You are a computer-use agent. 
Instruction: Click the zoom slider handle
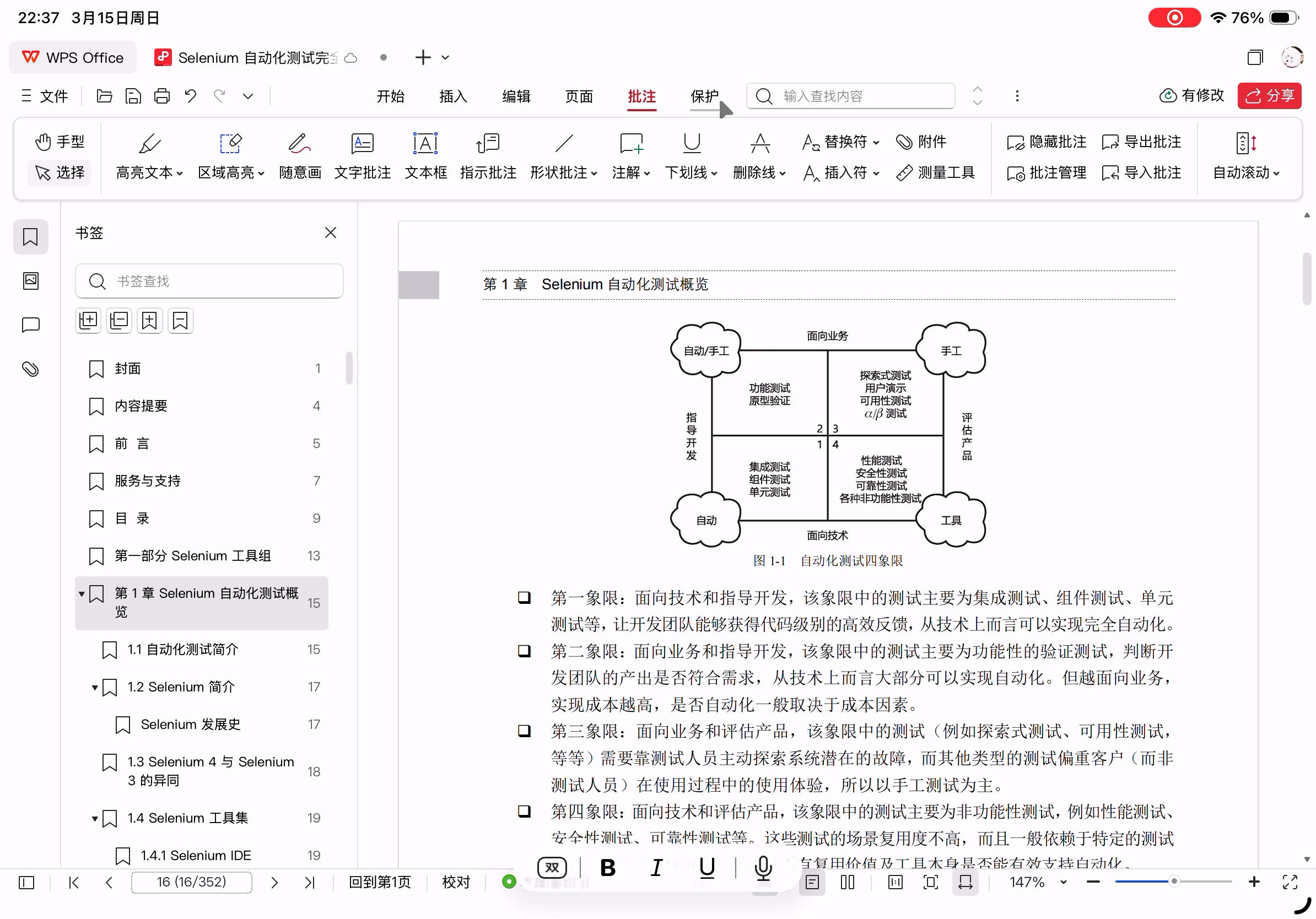click(x=1174, y=882)
